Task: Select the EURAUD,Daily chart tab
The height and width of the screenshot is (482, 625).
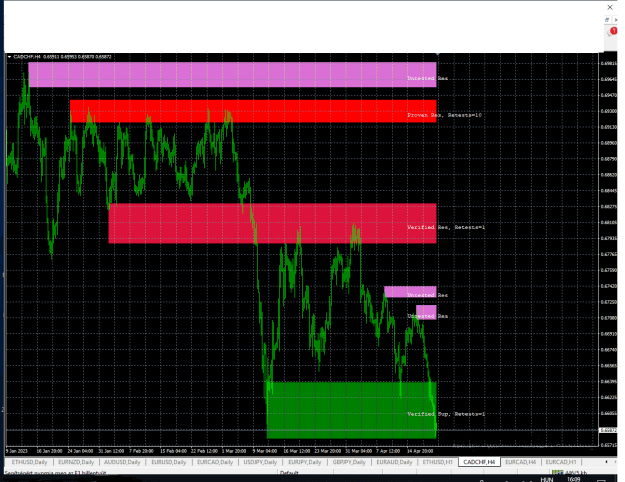Action: (394, 462)
